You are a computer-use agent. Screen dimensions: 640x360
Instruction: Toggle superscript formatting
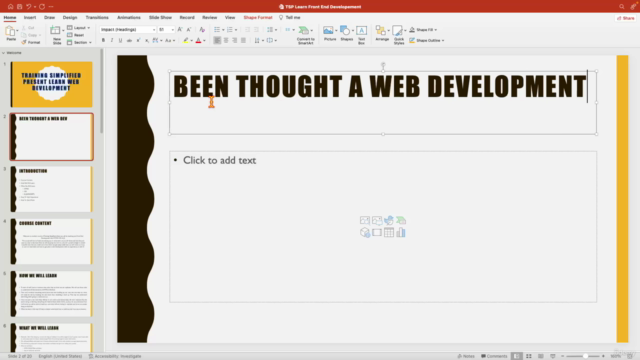click(138, 40)
